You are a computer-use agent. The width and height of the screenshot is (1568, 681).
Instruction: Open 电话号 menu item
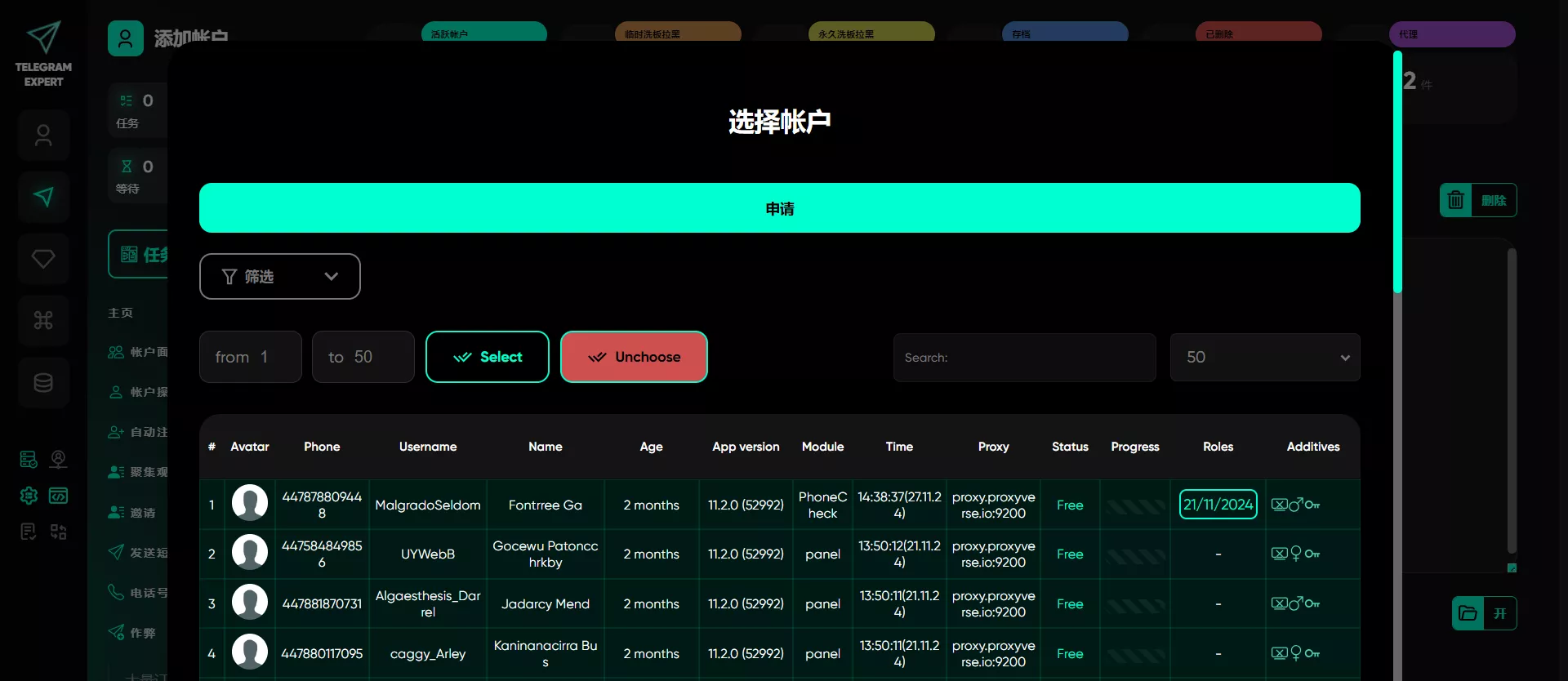(137, 593)
